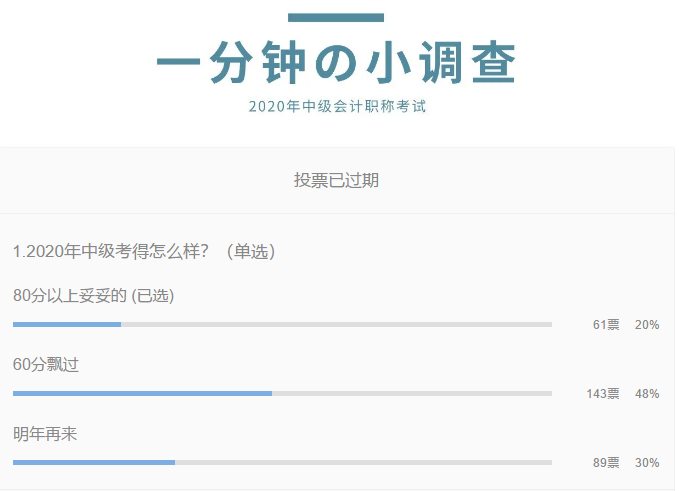Screen dimensions: 679x491
Task: Select the option "明年再来"
Action: click(45, 434)
